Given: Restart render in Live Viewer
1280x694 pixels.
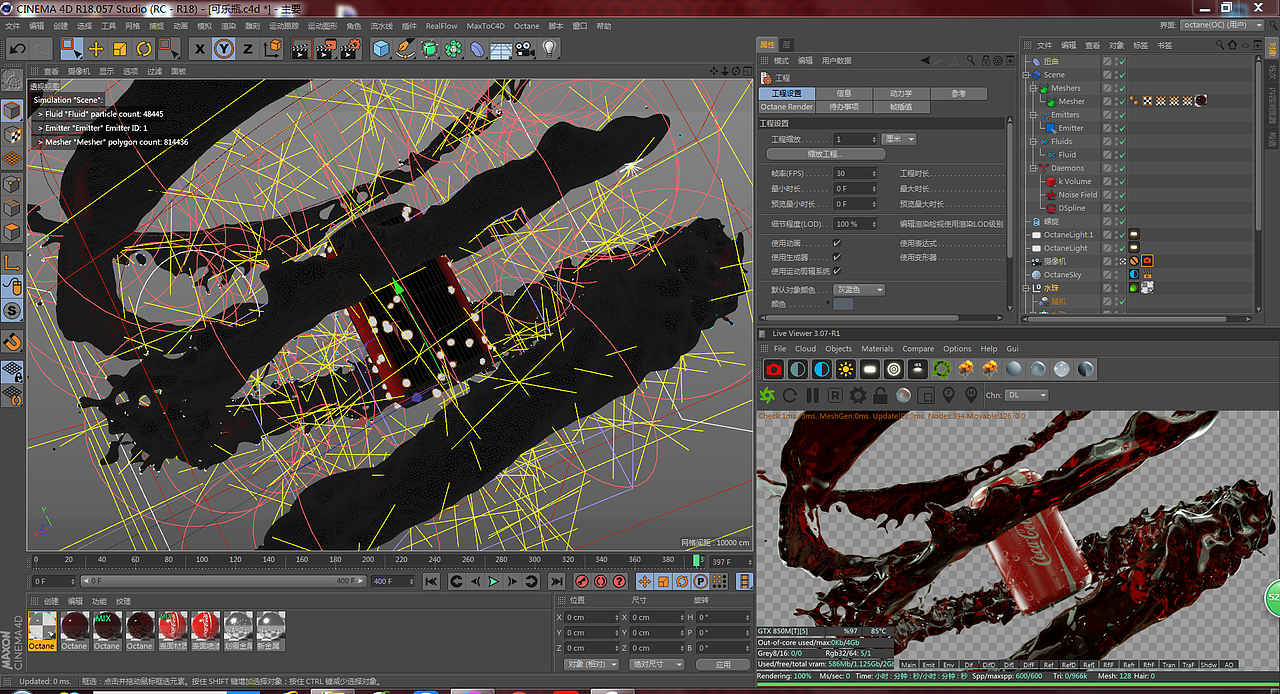Looking at the screenshot, I should pos(790,396).
